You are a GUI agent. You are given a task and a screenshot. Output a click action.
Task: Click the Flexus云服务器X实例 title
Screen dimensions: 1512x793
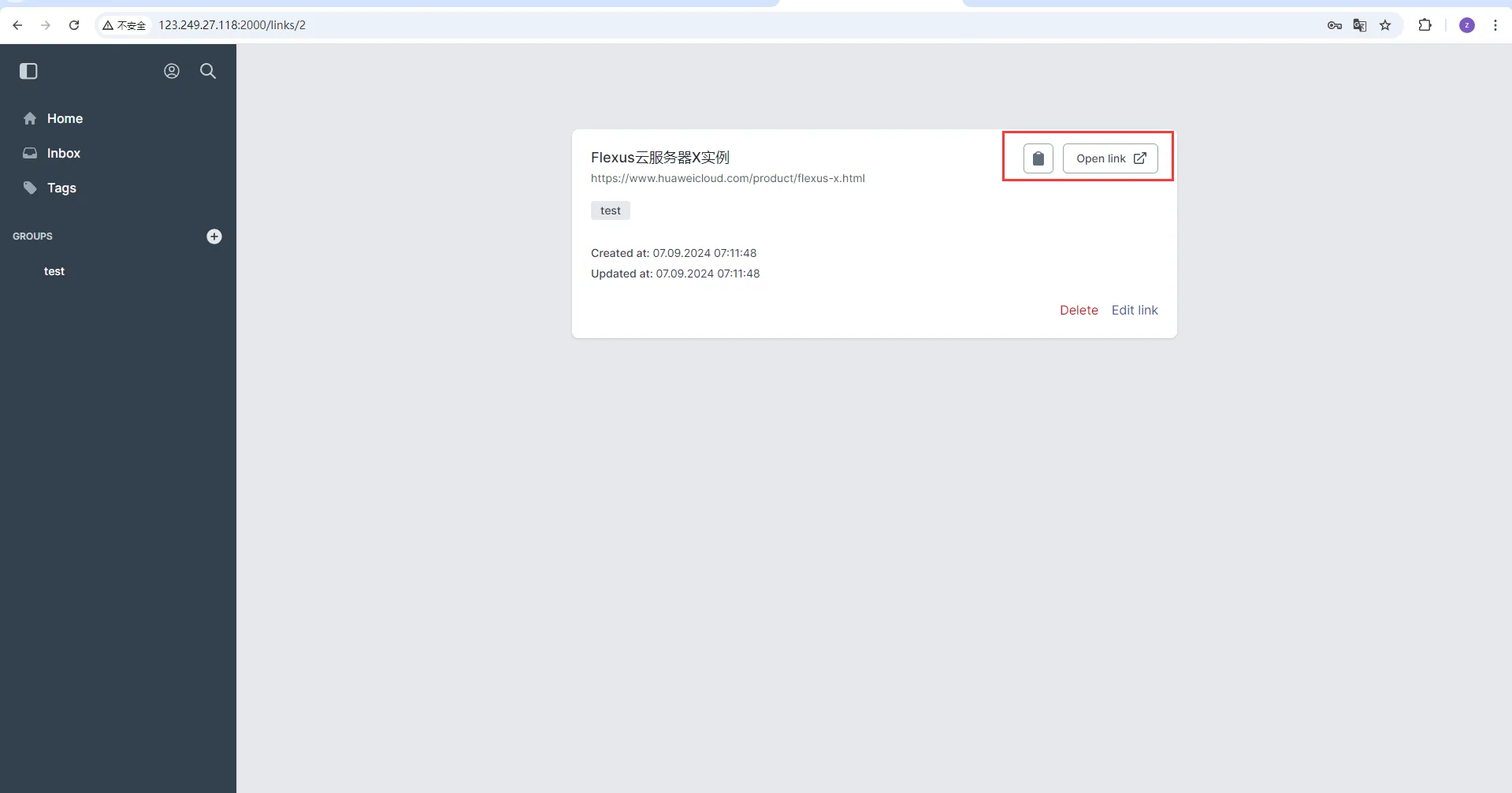(660, 158)
